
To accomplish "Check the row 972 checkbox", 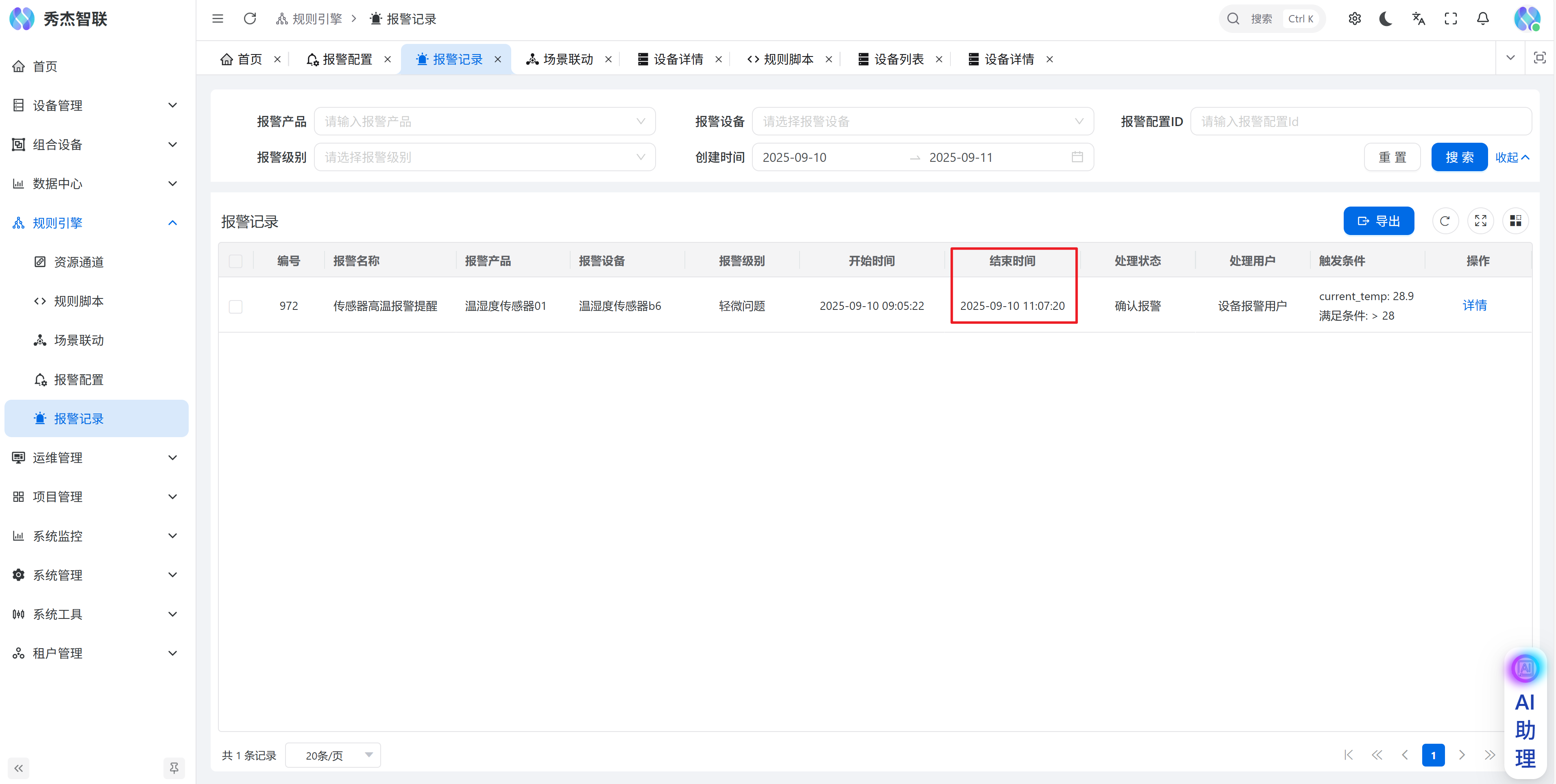I will (235, 306).
